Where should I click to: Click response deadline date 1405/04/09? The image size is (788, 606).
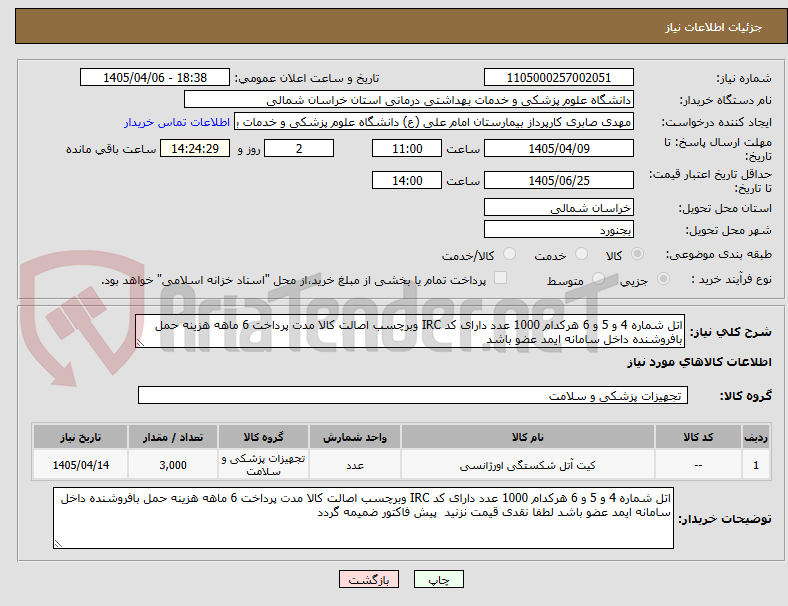pos(558,148)
